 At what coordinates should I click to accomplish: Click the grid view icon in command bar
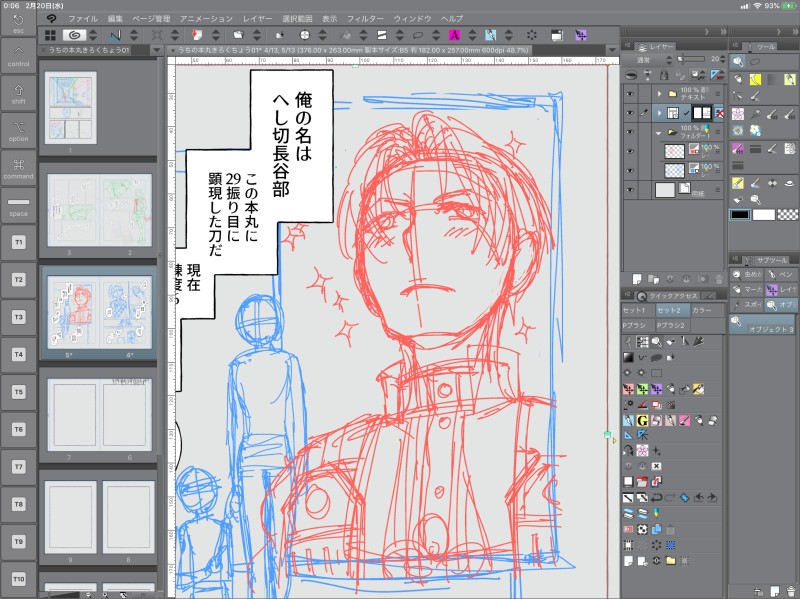tap(50, 35)
